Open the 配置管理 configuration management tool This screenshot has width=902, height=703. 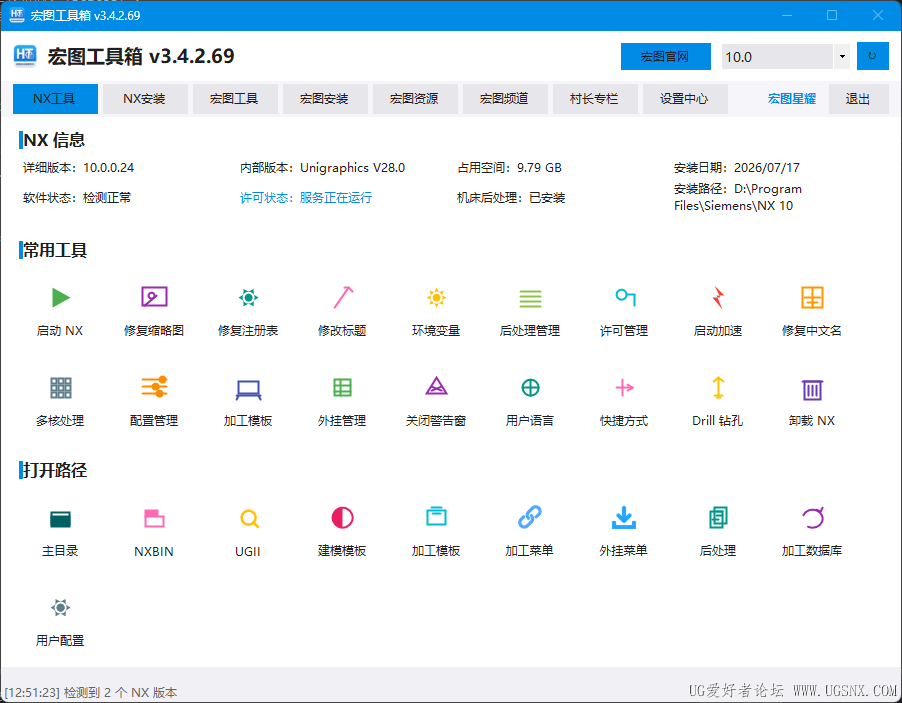(x=154, y=387)
